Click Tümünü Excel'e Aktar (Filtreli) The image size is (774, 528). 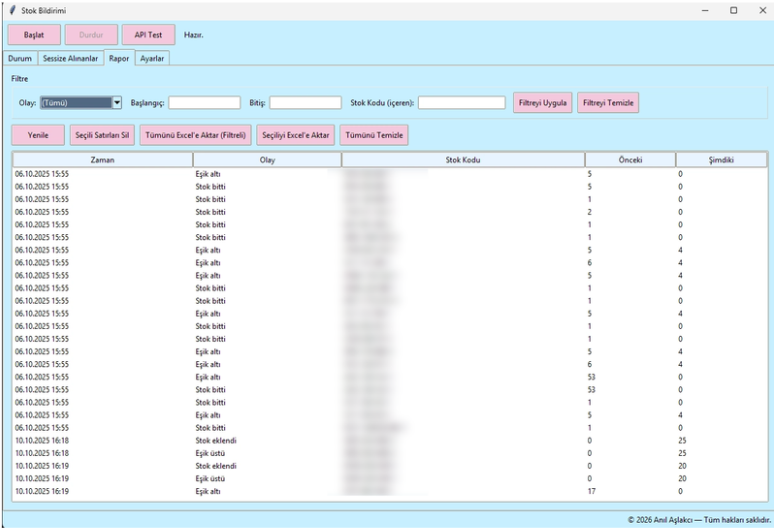[x=195, y=135]
